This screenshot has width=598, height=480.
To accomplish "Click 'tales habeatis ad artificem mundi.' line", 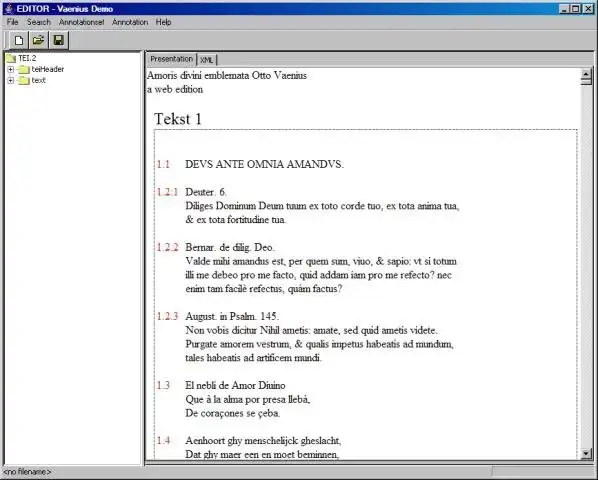I will tap(254, 358).
